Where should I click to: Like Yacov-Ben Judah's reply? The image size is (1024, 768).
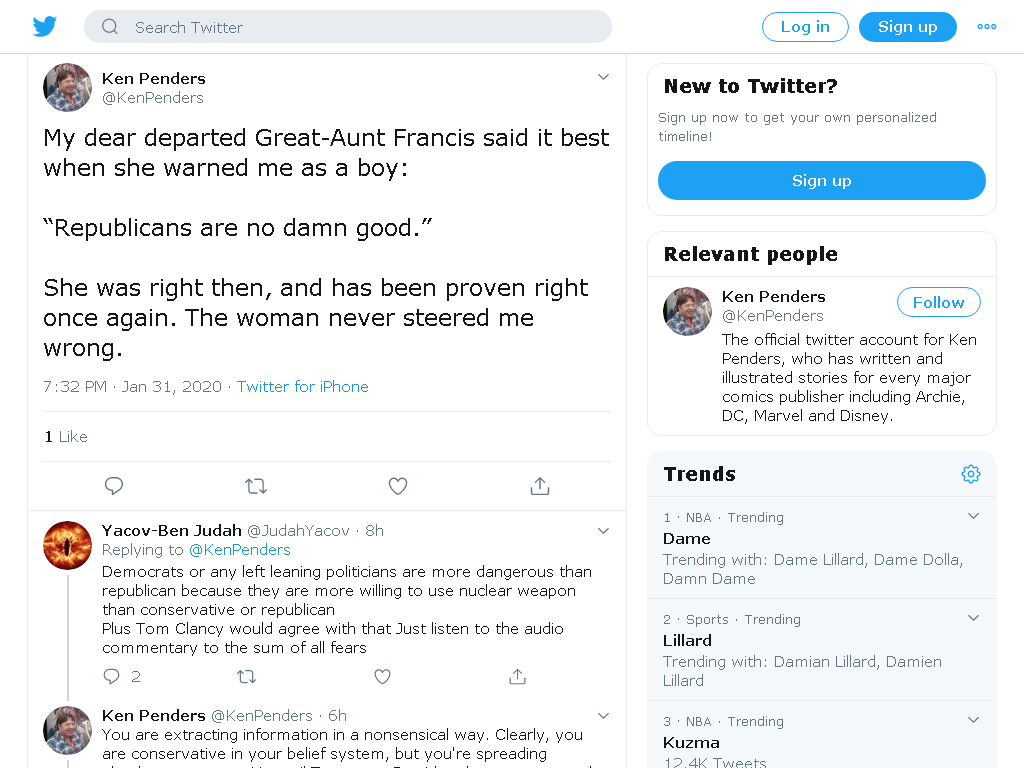tap(382, 677)
